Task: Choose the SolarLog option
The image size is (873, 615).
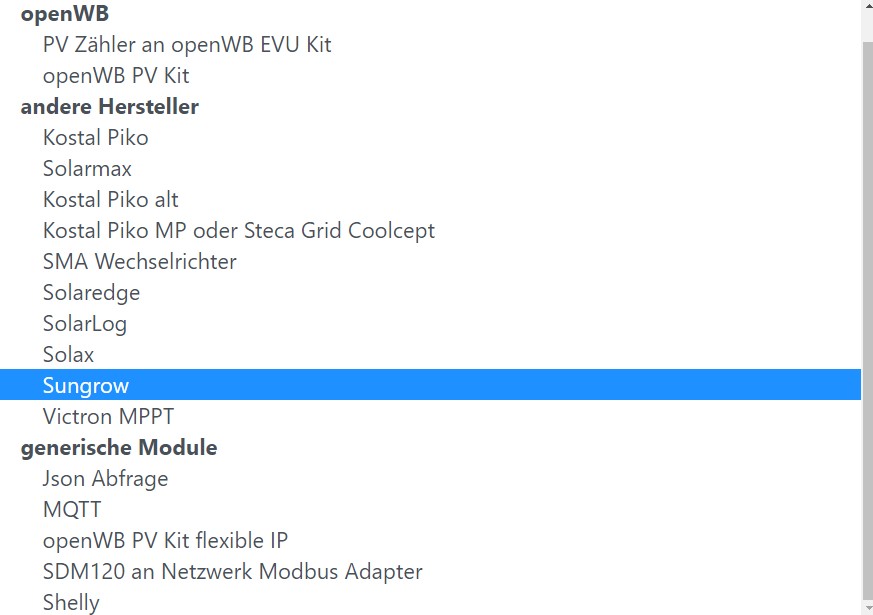Action: point(85,324)
